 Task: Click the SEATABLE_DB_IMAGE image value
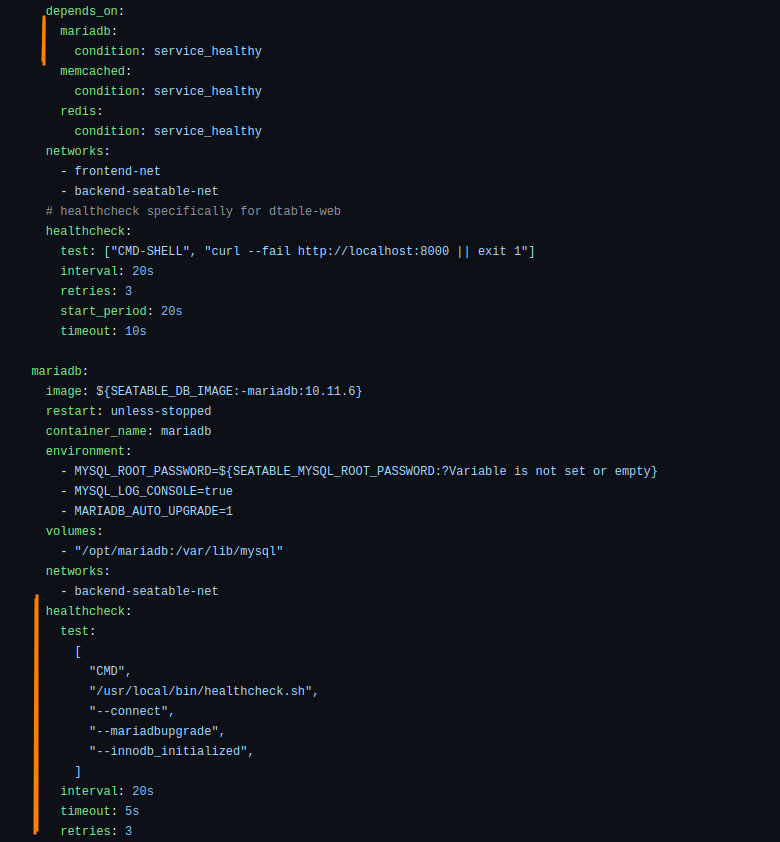point(229,391)
